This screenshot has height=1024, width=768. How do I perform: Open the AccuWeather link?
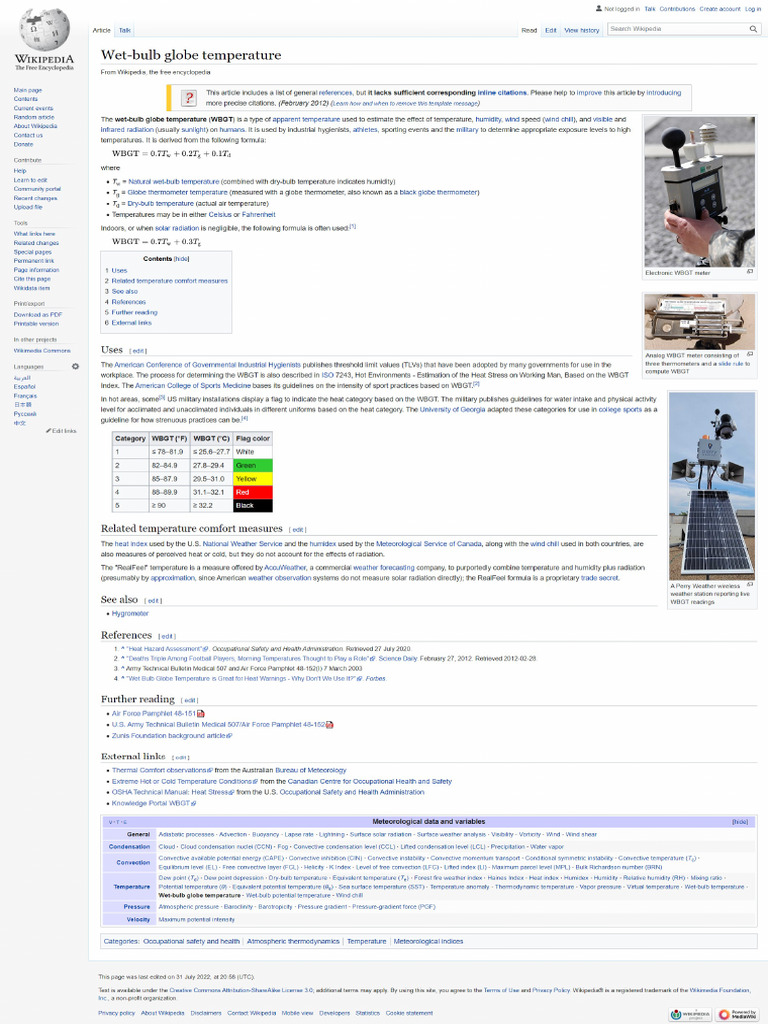(285, 568)
